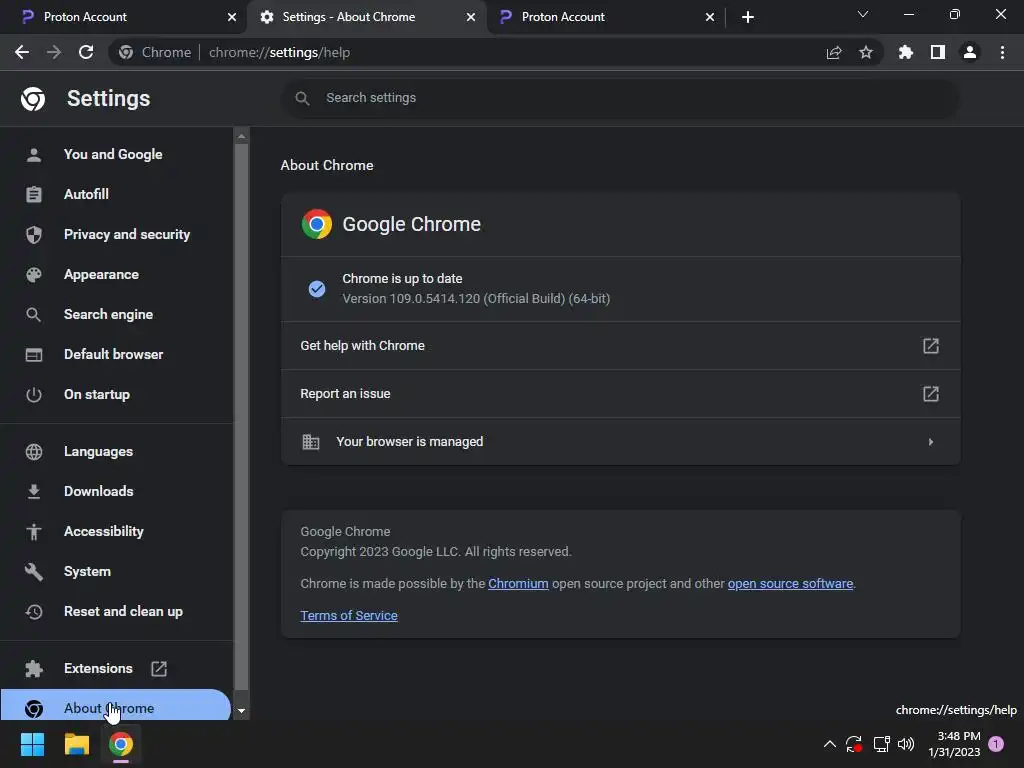This screenshot has width=1024, height=768.
Task: Click the blue up-to-date checkmark icon
Action: [x=317, y=289]
